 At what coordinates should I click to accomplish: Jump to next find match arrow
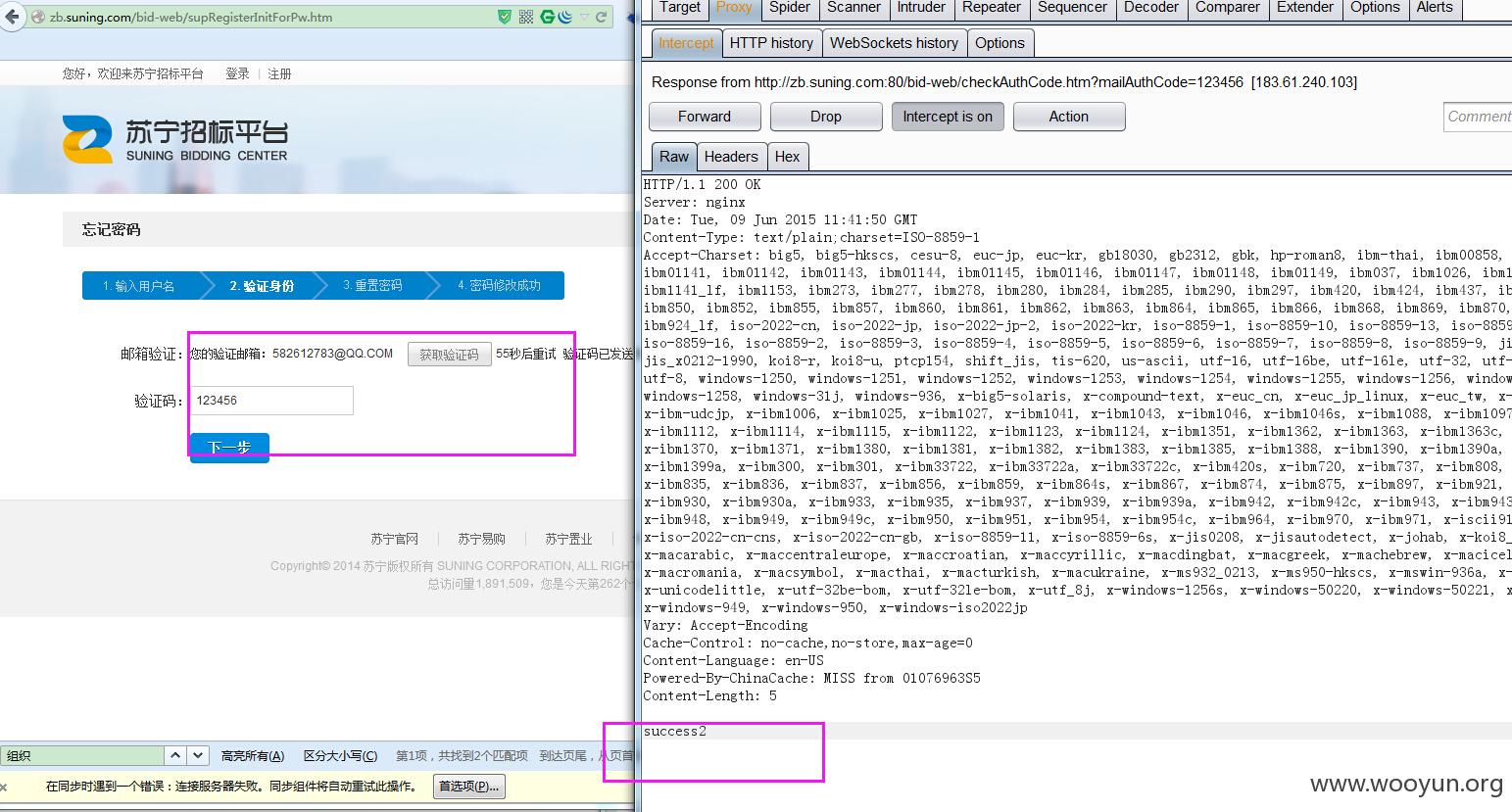199,755
